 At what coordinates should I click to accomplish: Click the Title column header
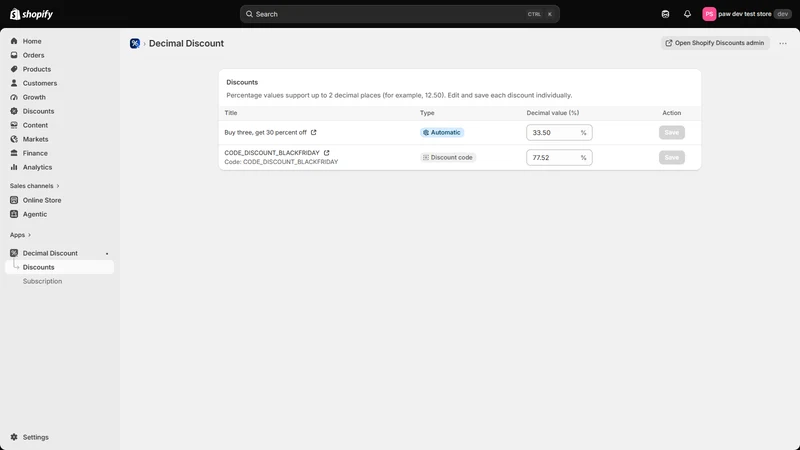(x=231, y=113)
